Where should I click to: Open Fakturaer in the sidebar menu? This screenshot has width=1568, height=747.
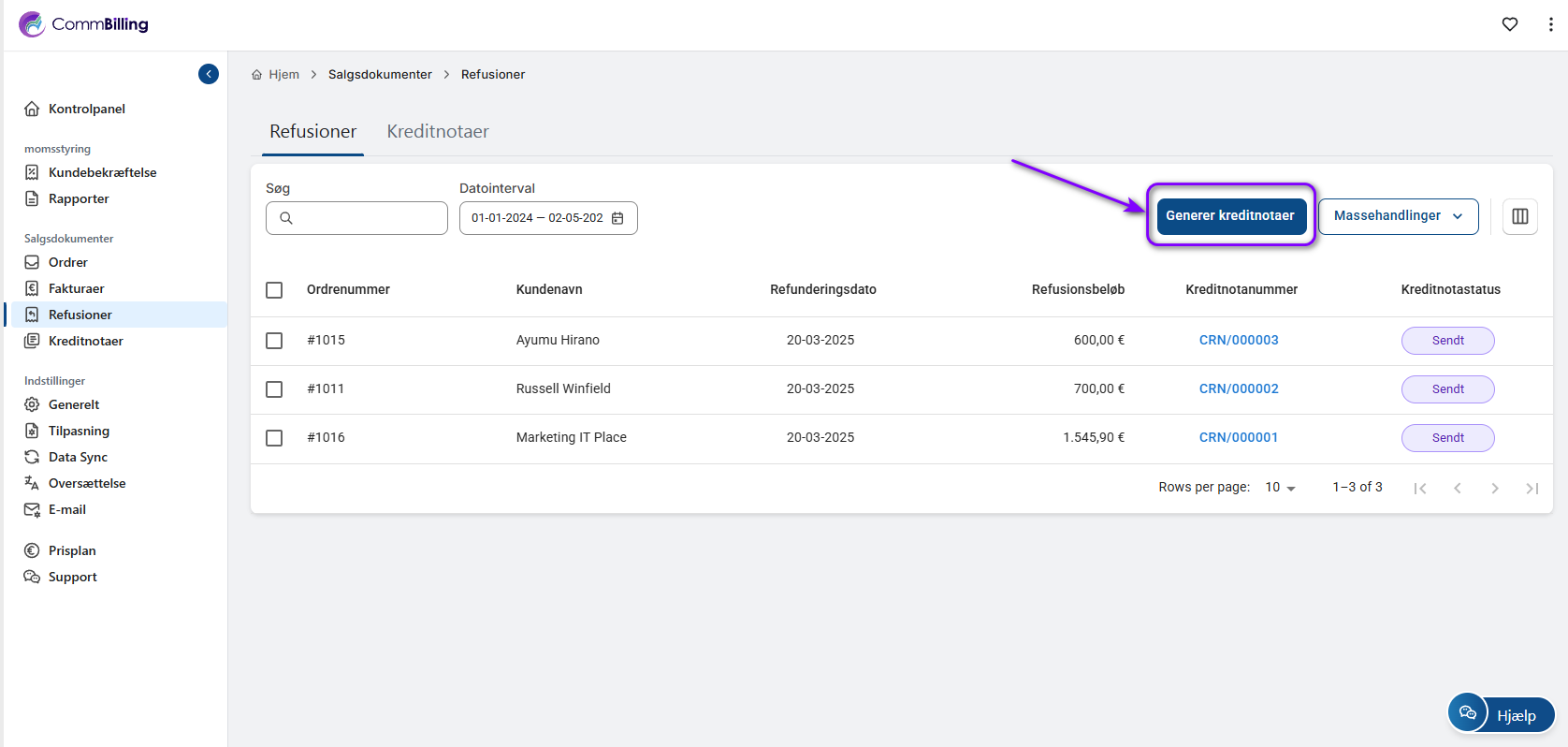tap(76, 288)
